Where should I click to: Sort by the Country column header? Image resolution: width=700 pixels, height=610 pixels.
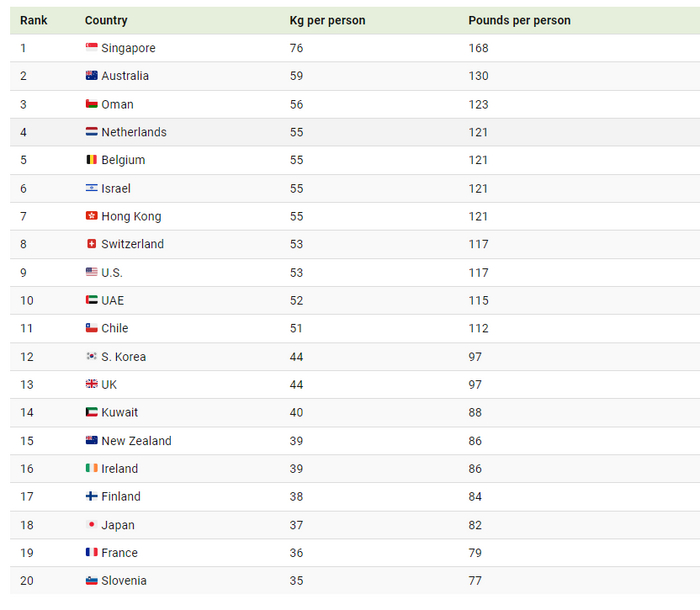click(x=106, y=20)
